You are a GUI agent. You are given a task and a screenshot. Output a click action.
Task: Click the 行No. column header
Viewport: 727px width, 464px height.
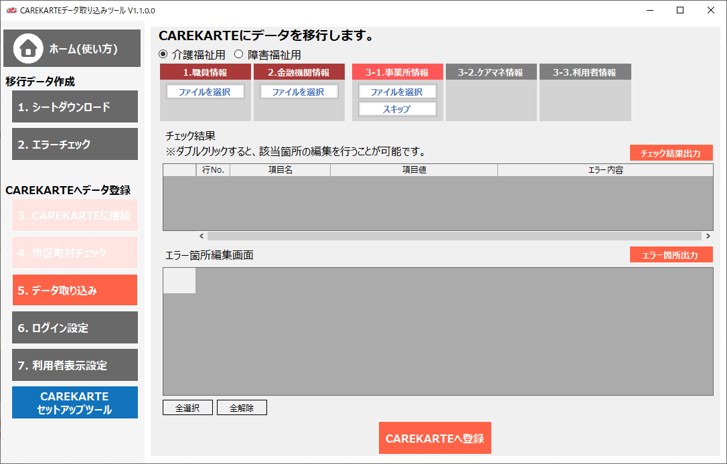point(213,170)
